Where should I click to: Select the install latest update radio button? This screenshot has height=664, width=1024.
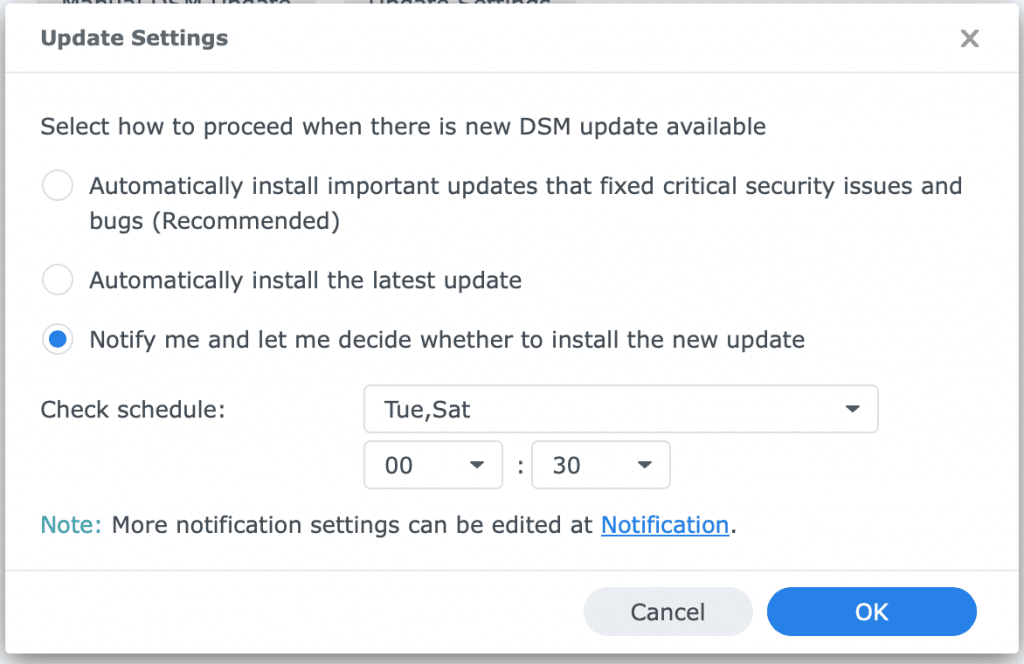tap(58, 281)
